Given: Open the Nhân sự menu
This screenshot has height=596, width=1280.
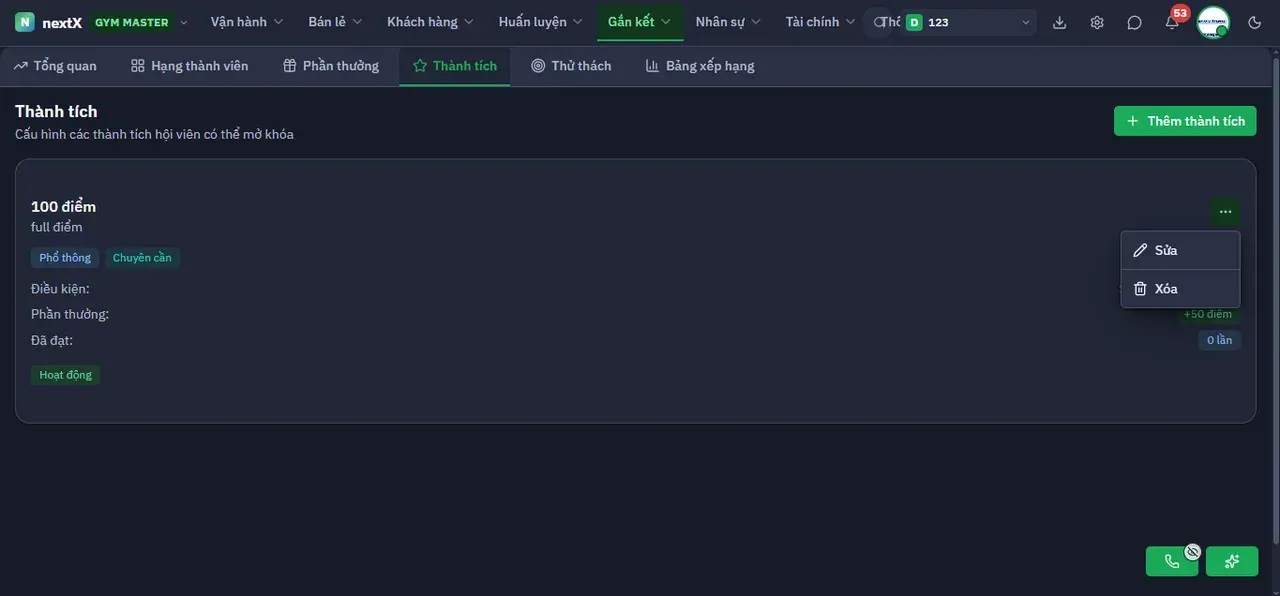Looking at the screenshot, I should (x=728, y=22).
